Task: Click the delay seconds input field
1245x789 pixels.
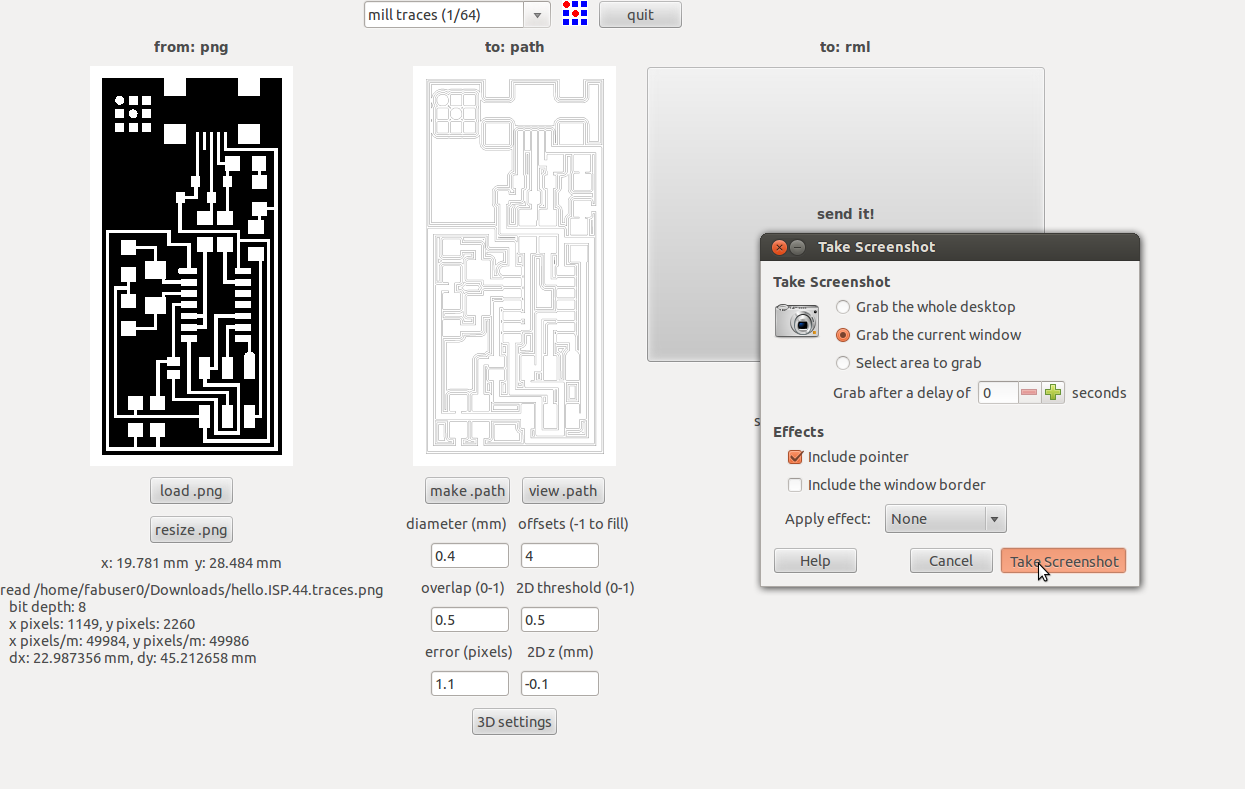Action: [997, 393]
